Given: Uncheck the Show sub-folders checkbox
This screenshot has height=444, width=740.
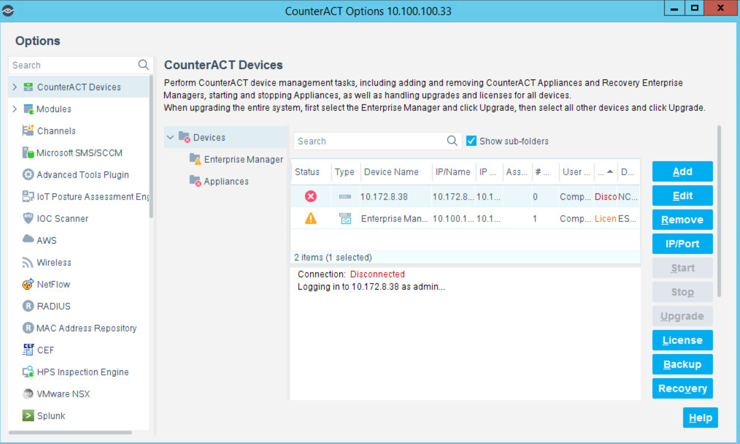Looking at the screenshot, I should pyautogui.click(x=471, y=141).
